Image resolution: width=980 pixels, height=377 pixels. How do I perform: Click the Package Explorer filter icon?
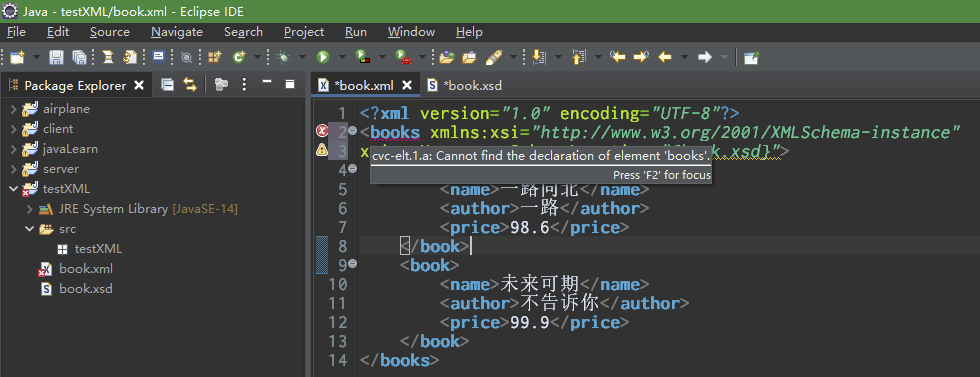click(x=221, y=84)
